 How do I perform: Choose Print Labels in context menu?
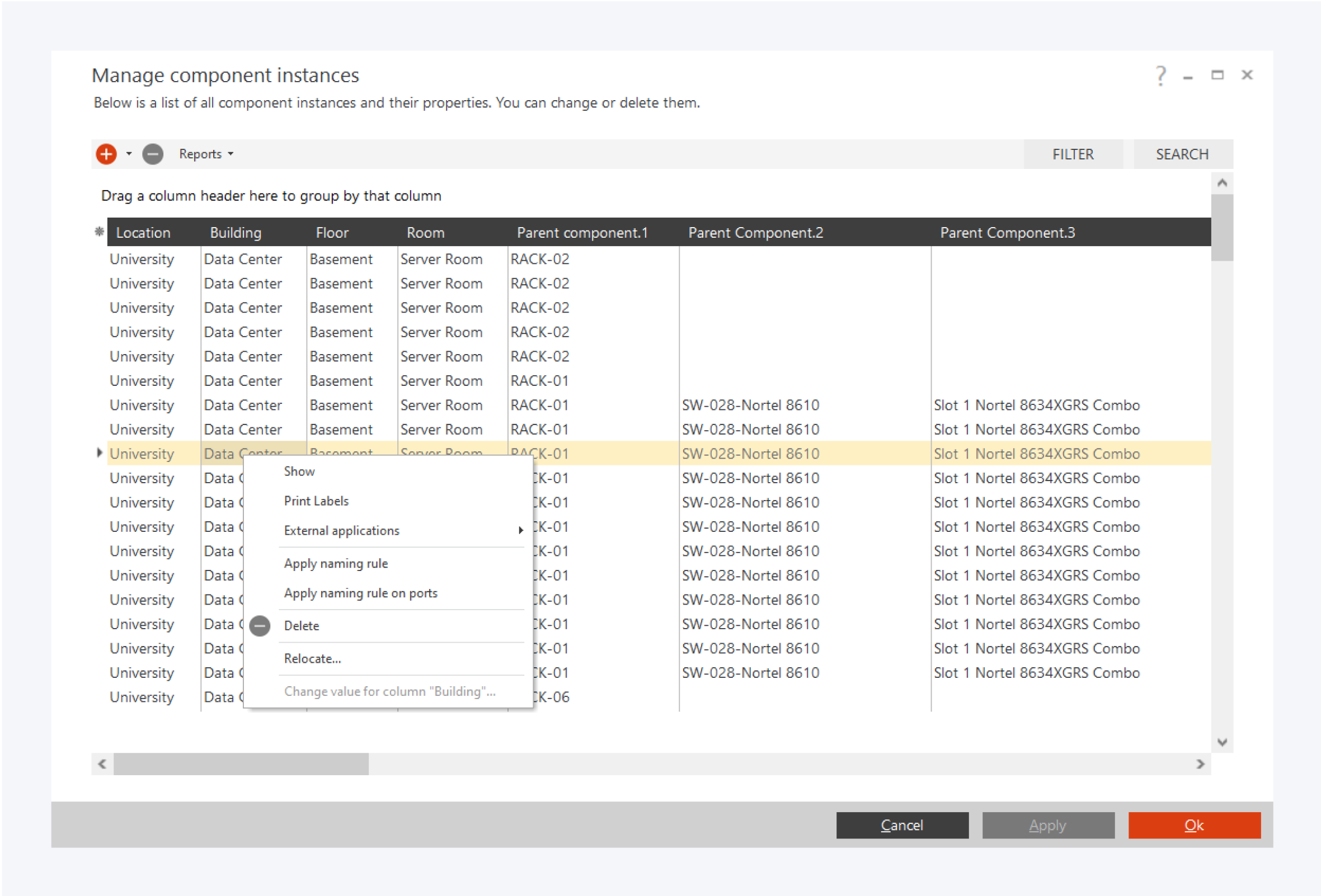coord(316,501)
